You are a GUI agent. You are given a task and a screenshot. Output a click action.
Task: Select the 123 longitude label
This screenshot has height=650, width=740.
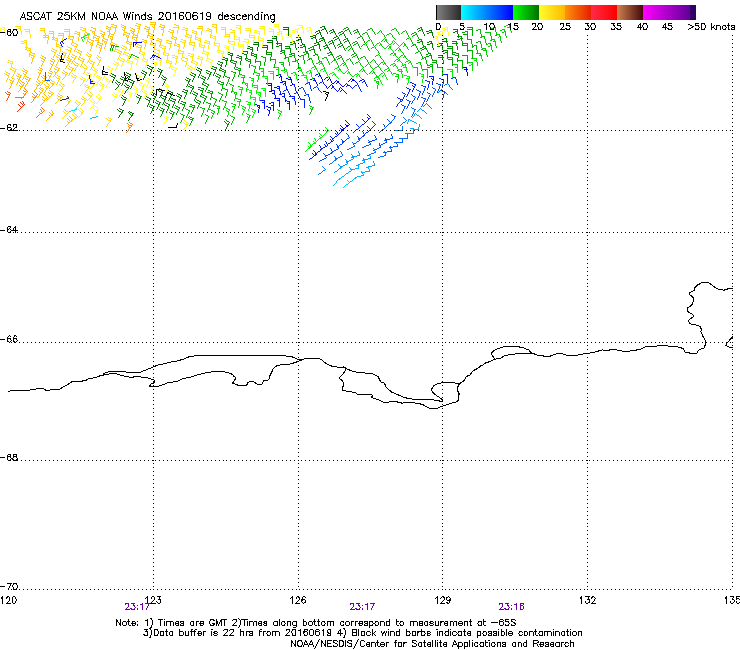tap(153, 600)
